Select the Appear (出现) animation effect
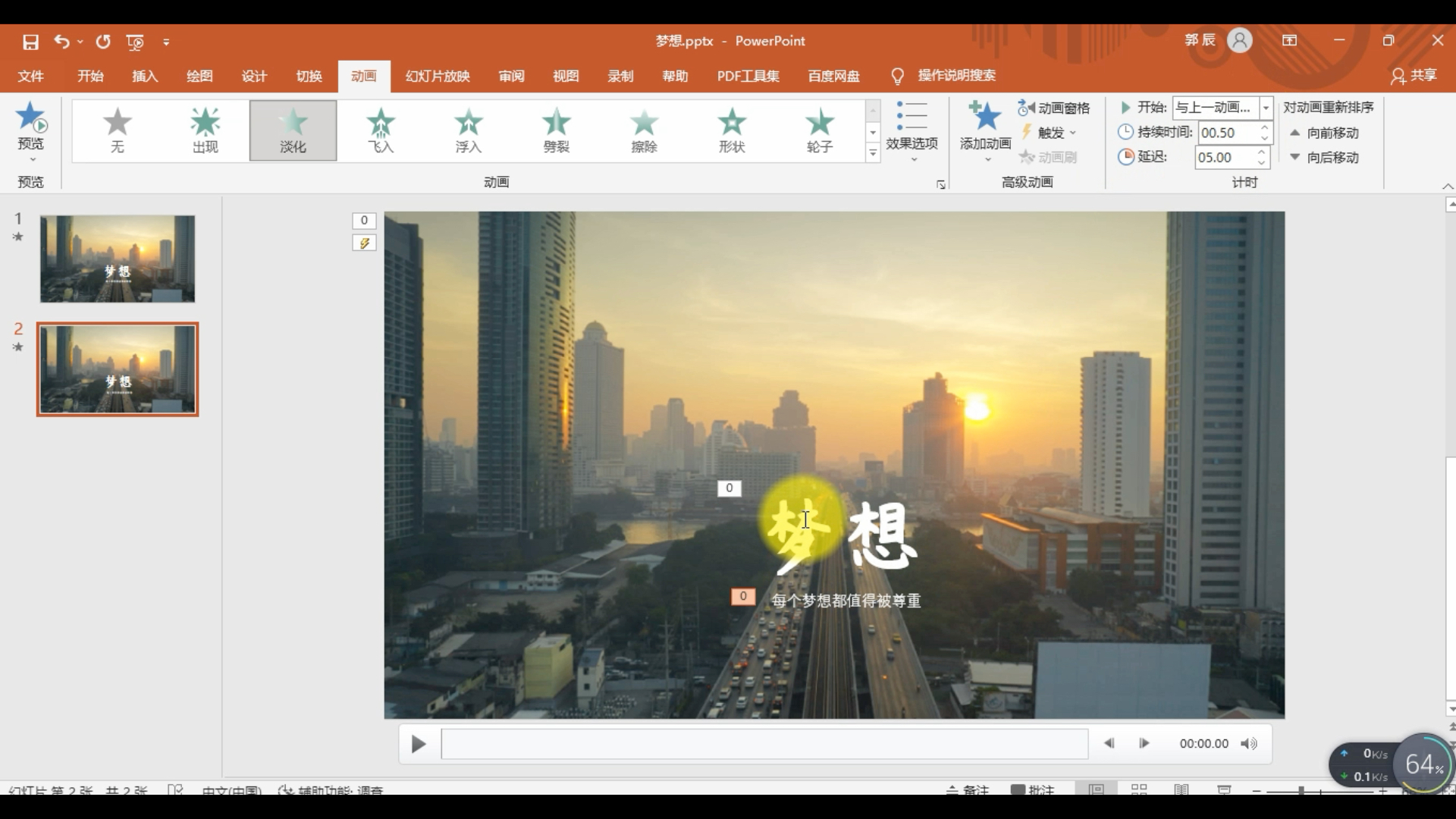 (205, 130)
